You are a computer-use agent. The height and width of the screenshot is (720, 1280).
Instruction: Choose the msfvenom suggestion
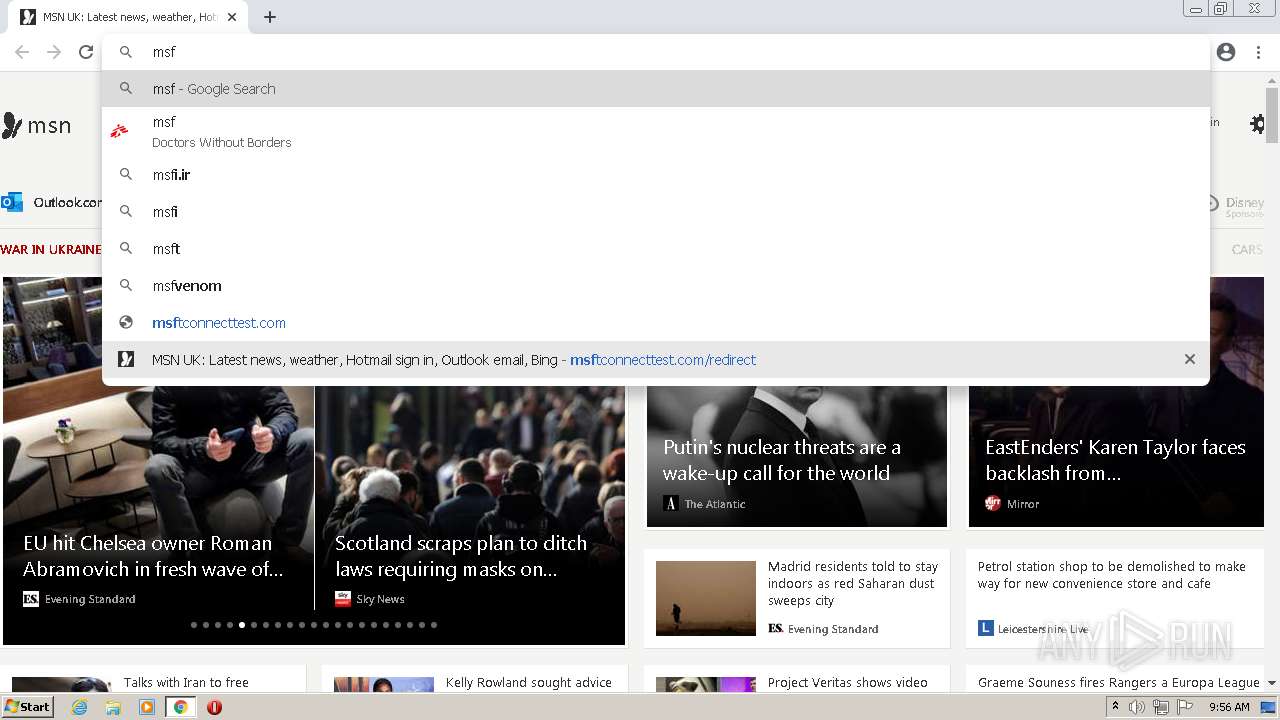pos(656,285)
